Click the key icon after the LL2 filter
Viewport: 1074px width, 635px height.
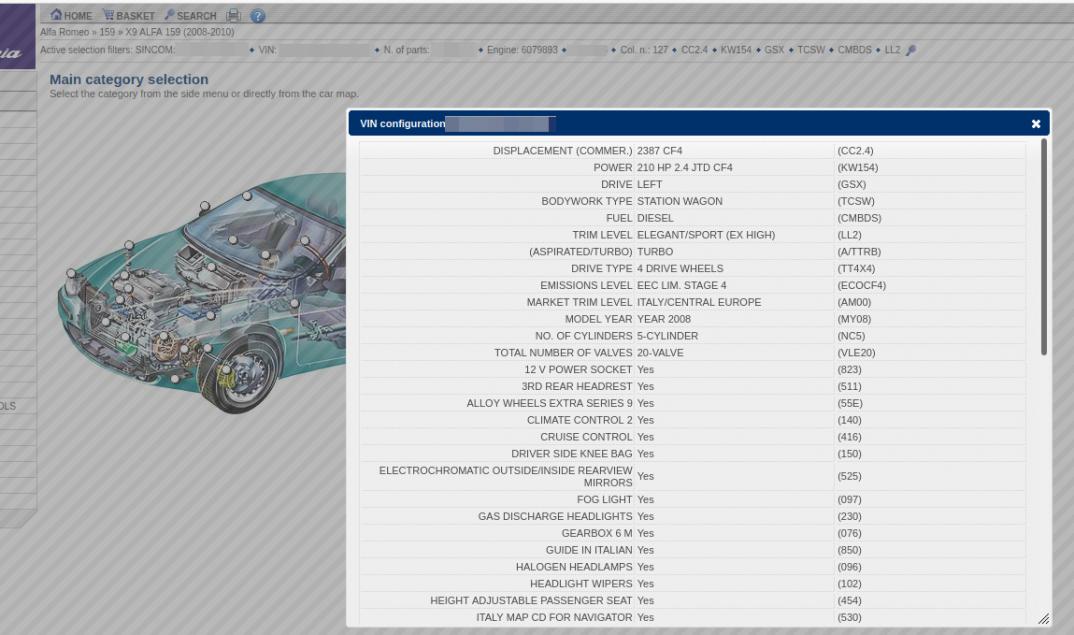(x=910, y=50)
